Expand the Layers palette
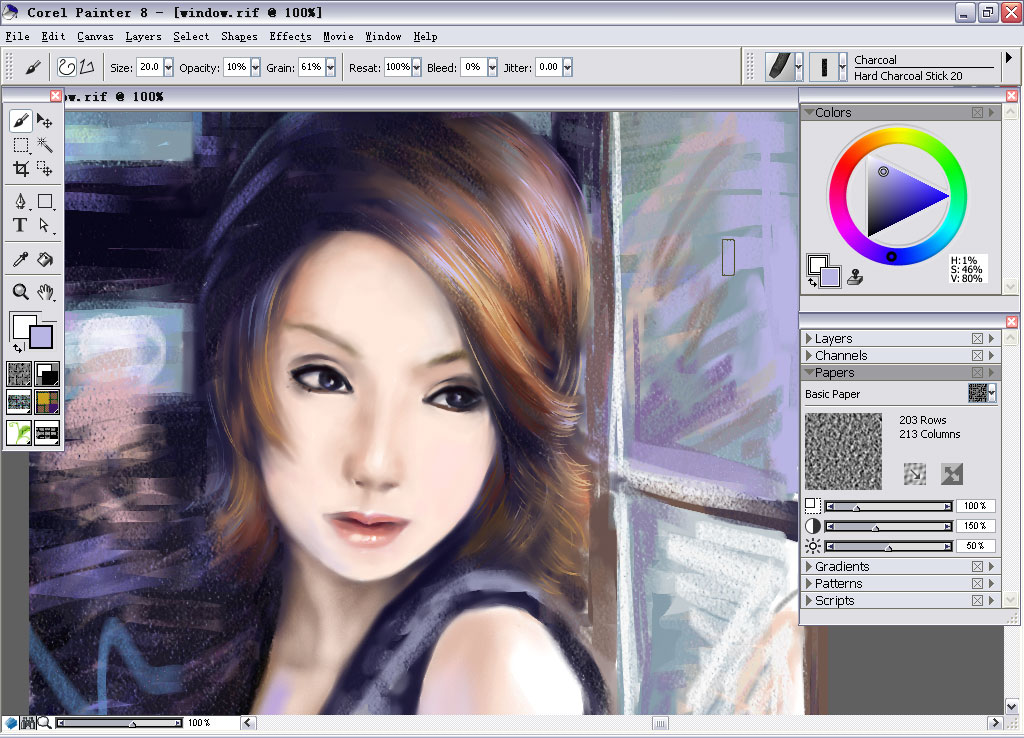This screenshot has width=1024, height=738. pos(808,338)
